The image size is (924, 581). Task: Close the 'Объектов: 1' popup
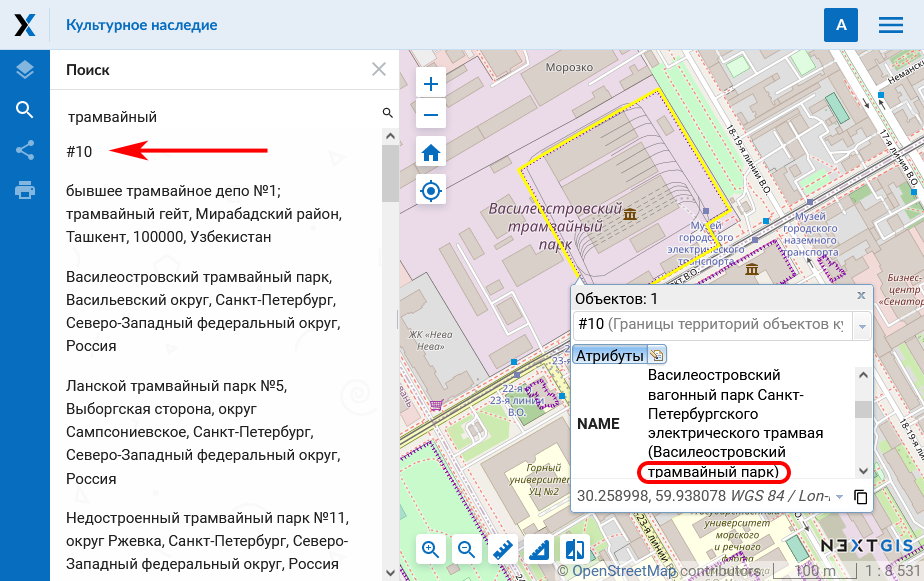coord(861,295)
